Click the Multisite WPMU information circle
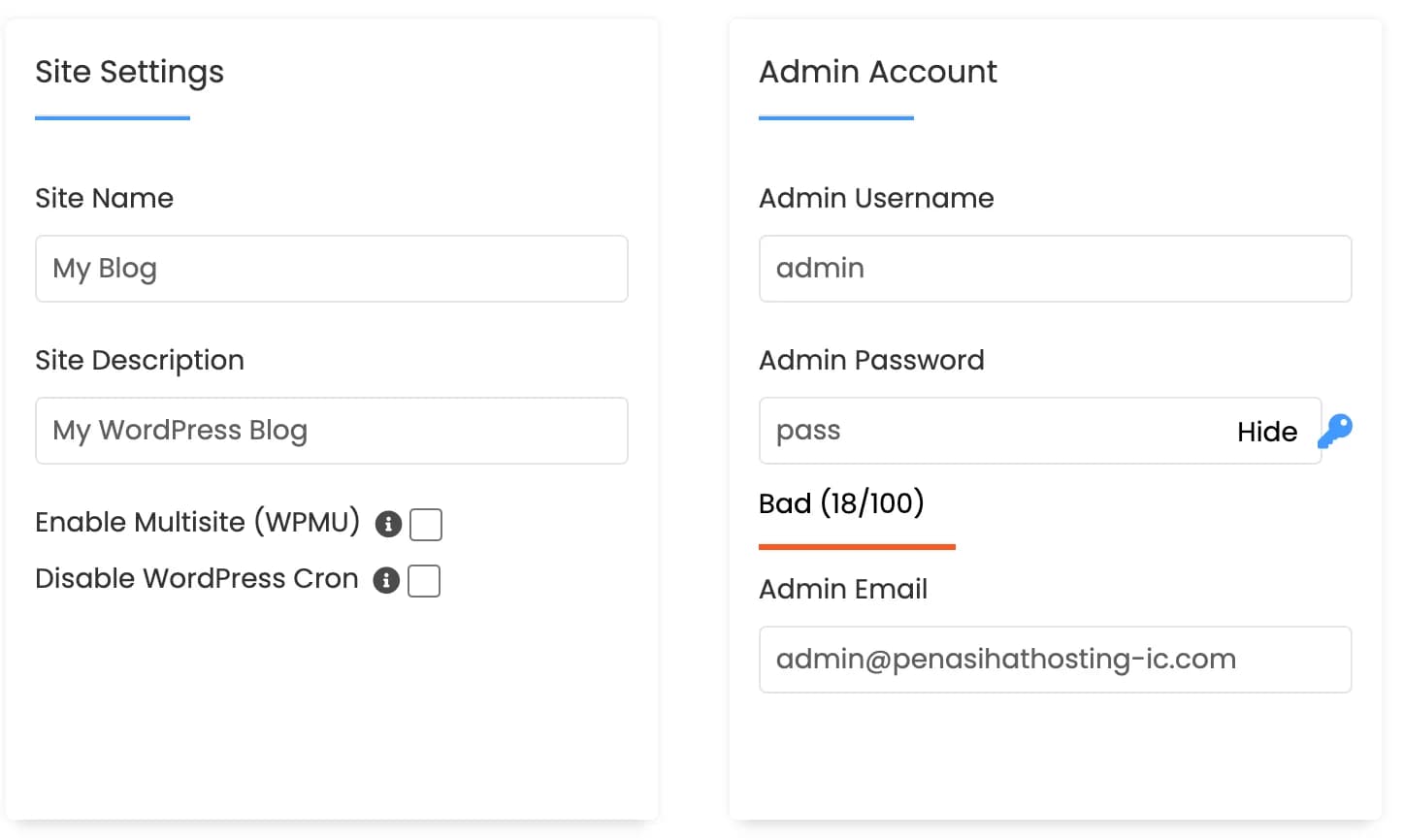 [x=387, y=524]
